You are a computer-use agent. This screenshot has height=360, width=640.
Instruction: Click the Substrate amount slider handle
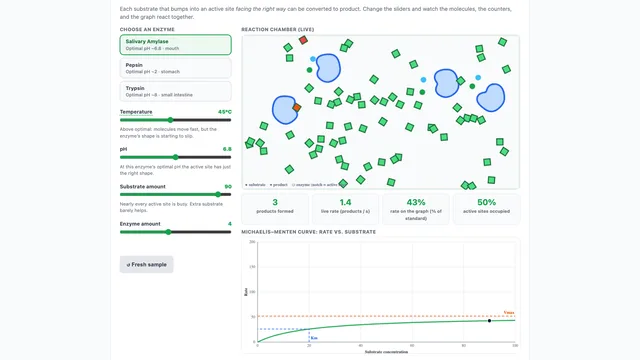coord(218,194)
